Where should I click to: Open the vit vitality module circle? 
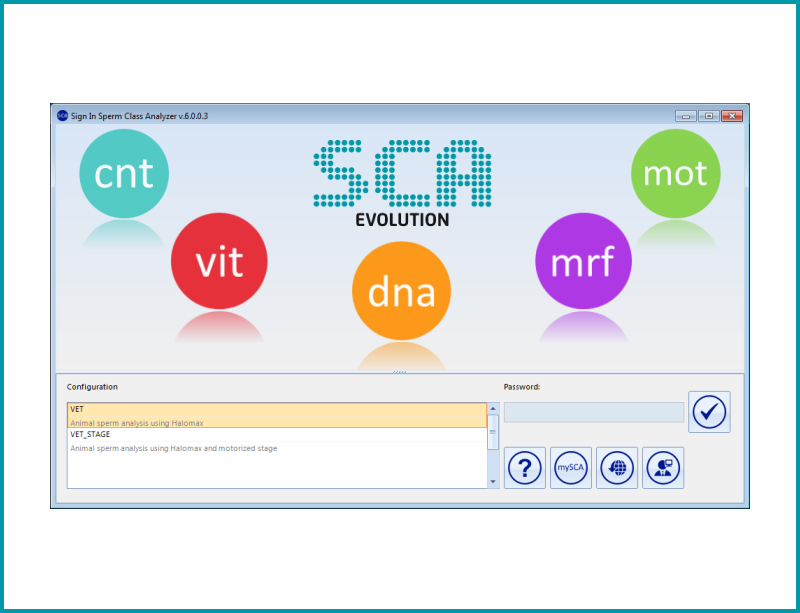[219, 261]
